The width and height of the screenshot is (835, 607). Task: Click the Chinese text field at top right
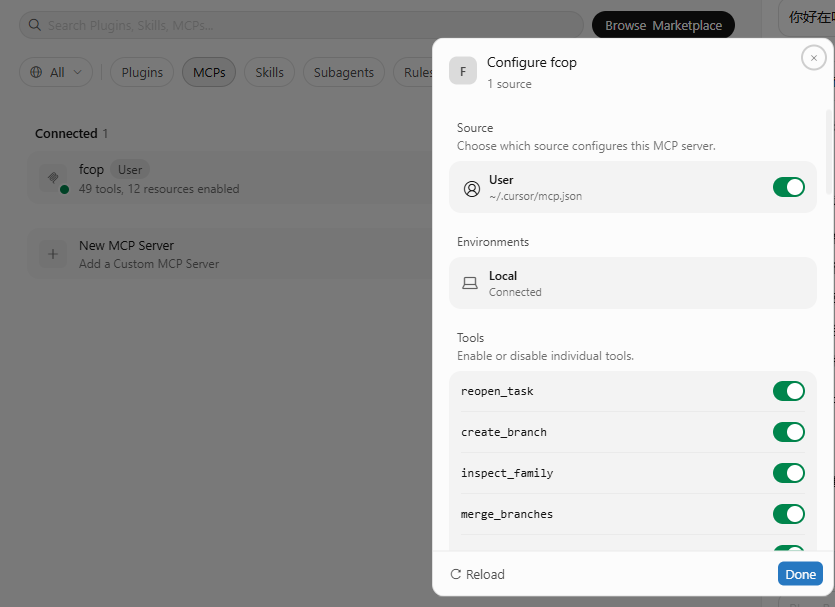tap(807, 18)
